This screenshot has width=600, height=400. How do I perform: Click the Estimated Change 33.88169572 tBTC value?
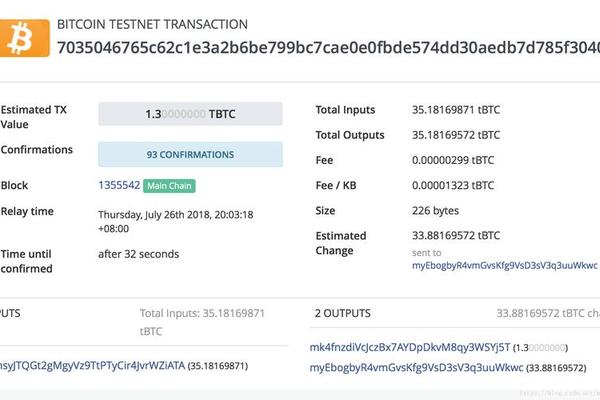click(x=456, y=235)
